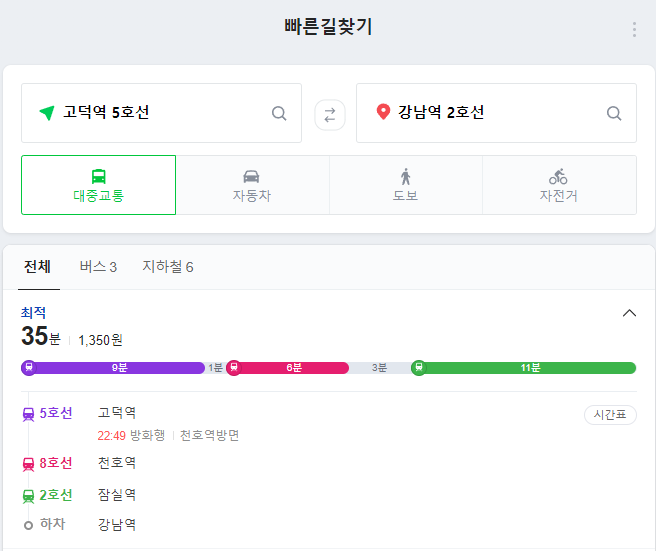656x551 pixels.
Task: Click 8호선 train icon in step list
Action: click(28, 464)
